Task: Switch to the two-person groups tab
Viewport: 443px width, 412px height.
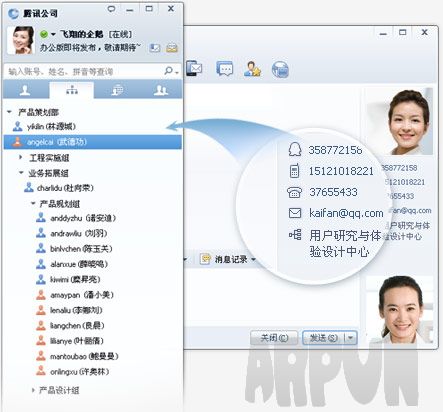Action: [160, 90]
